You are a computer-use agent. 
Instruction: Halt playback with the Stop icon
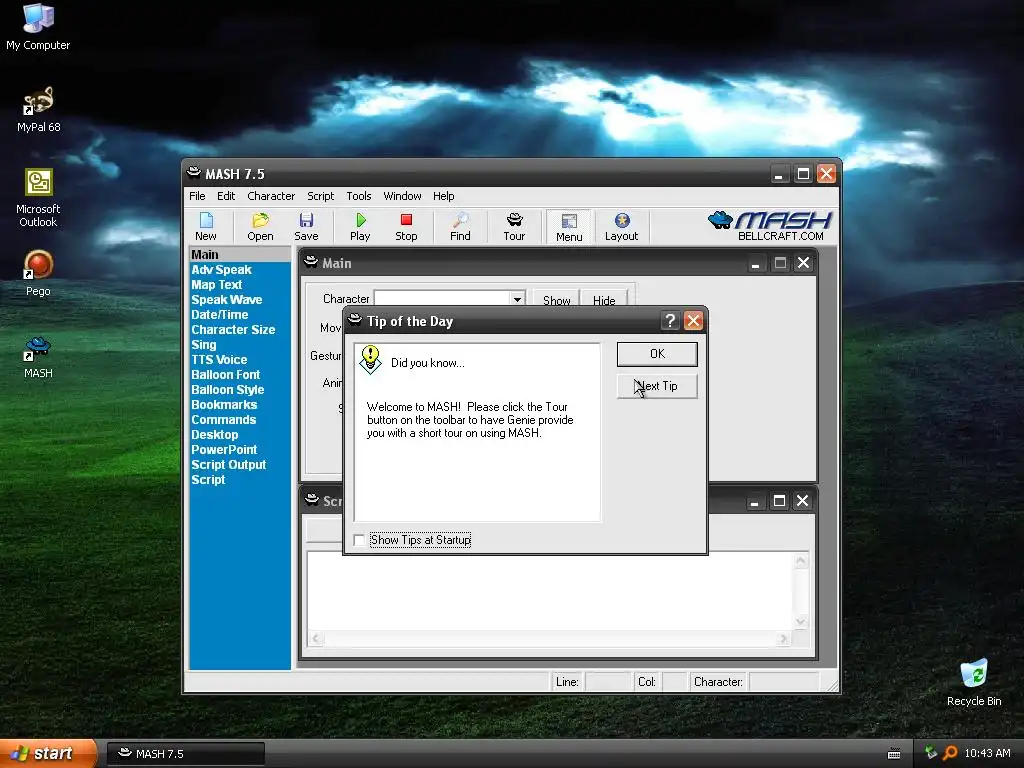(x=406, y=227)
